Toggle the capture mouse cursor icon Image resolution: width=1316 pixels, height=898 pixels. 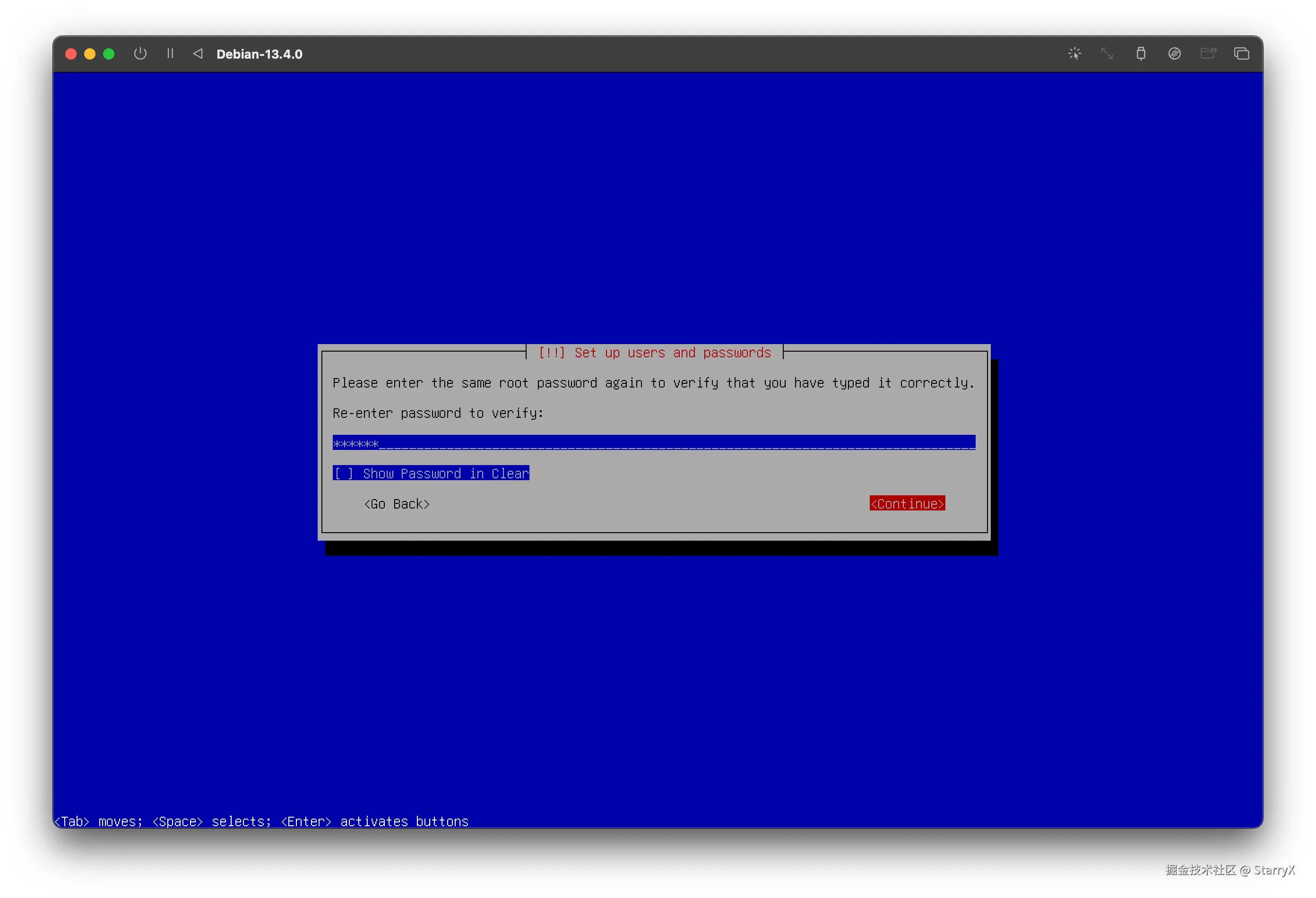tap(1074, 54)
